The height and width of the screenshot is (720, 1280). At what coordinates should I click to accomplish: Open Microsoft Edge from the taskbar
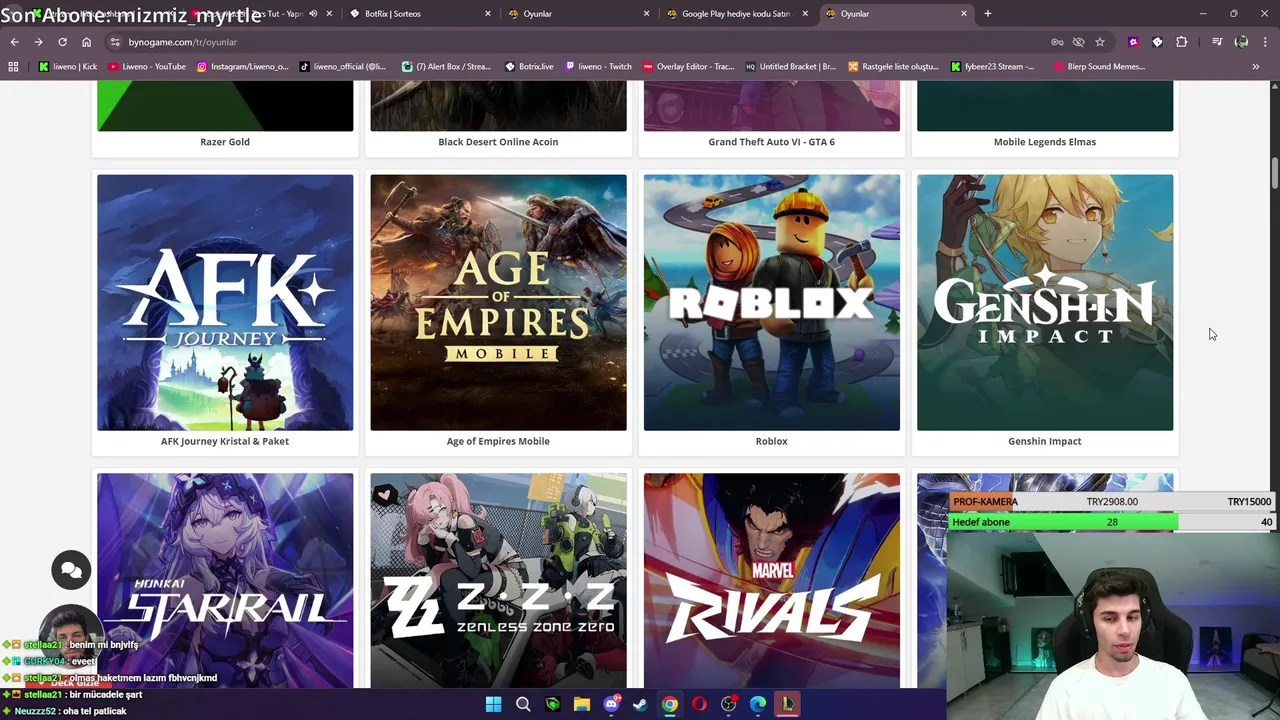758,704
